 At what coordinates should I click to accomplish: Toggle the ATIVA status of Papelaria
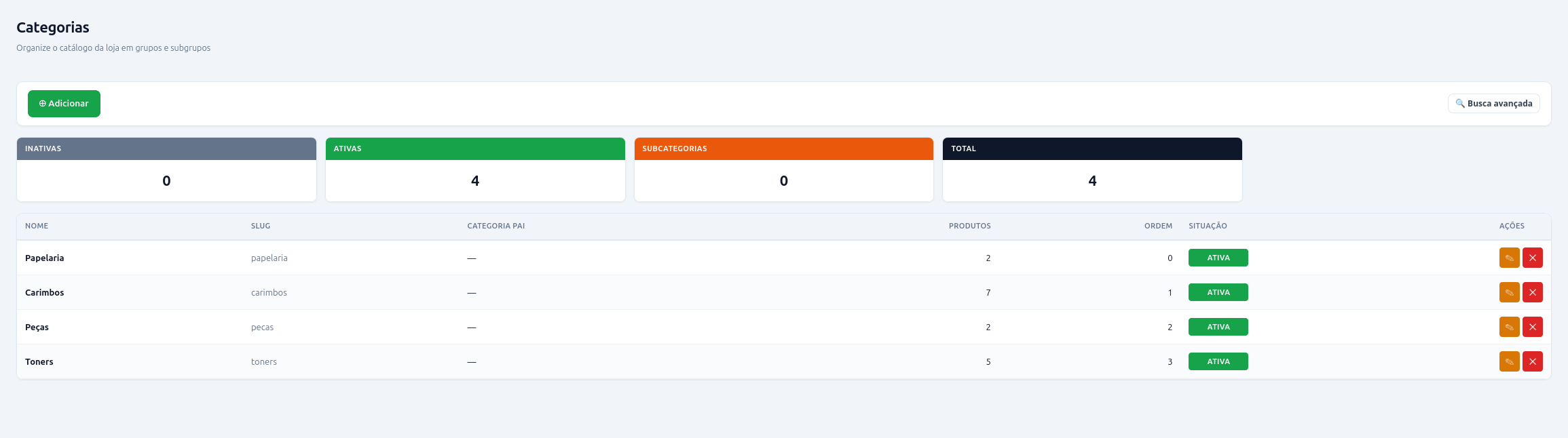[x=1218, y=258]
